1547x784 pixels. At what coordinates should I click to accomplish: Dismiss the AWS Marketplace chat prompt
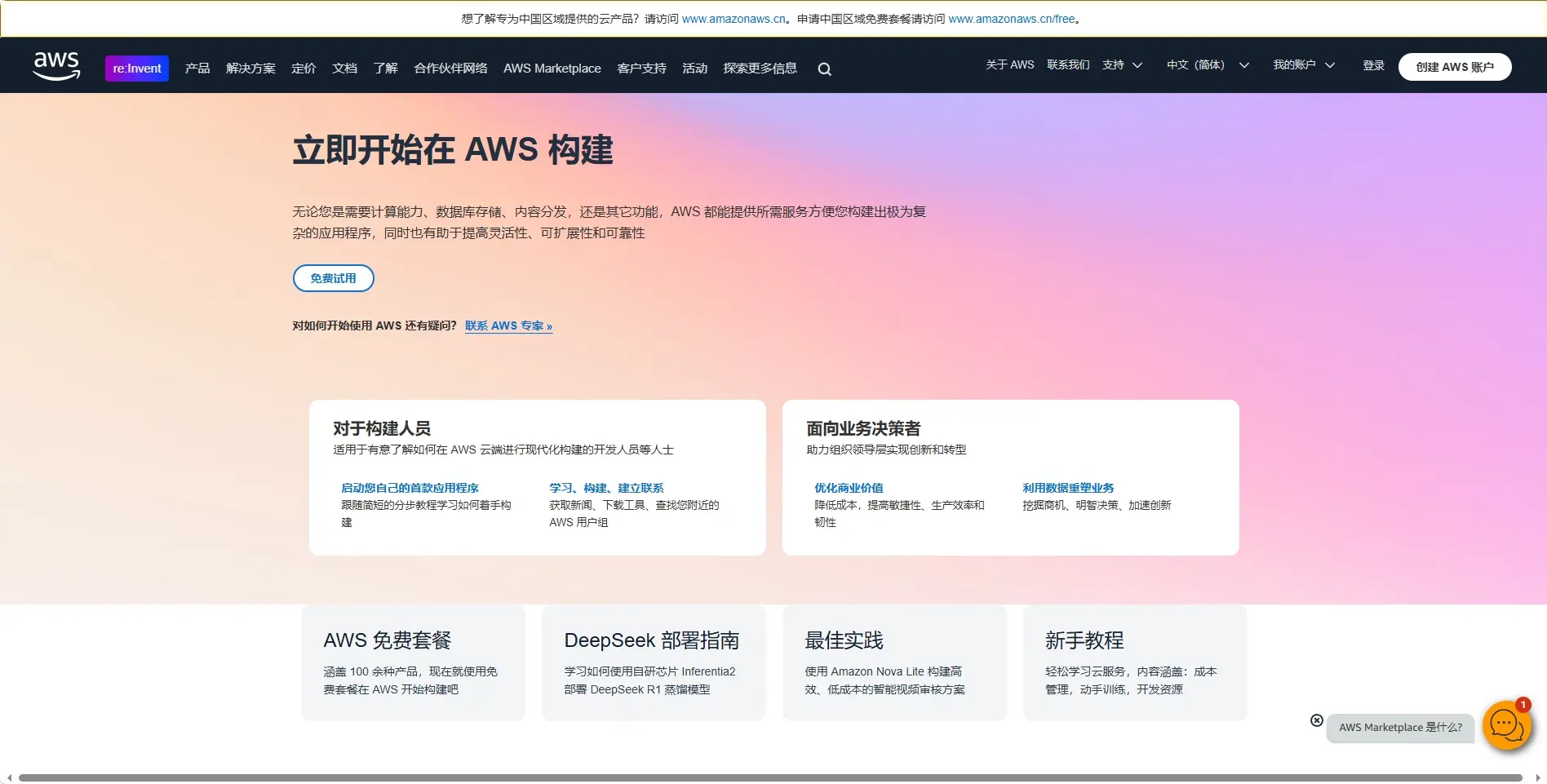click(1316, 720)
